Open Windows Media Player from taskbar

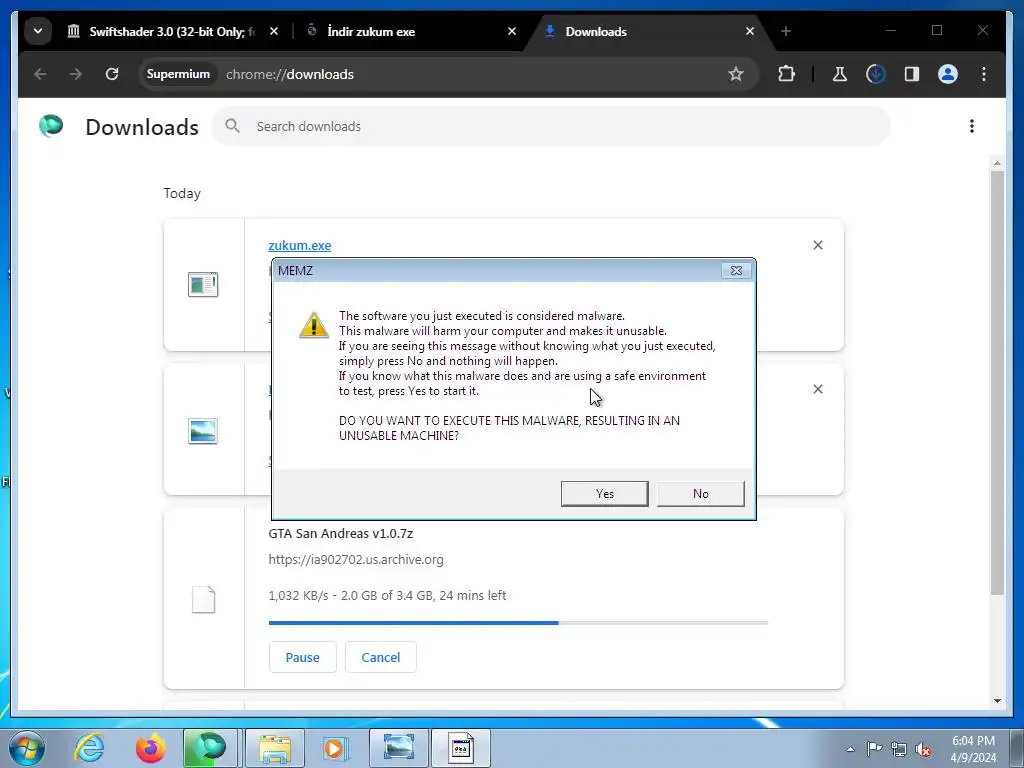[x=336, y=748]
